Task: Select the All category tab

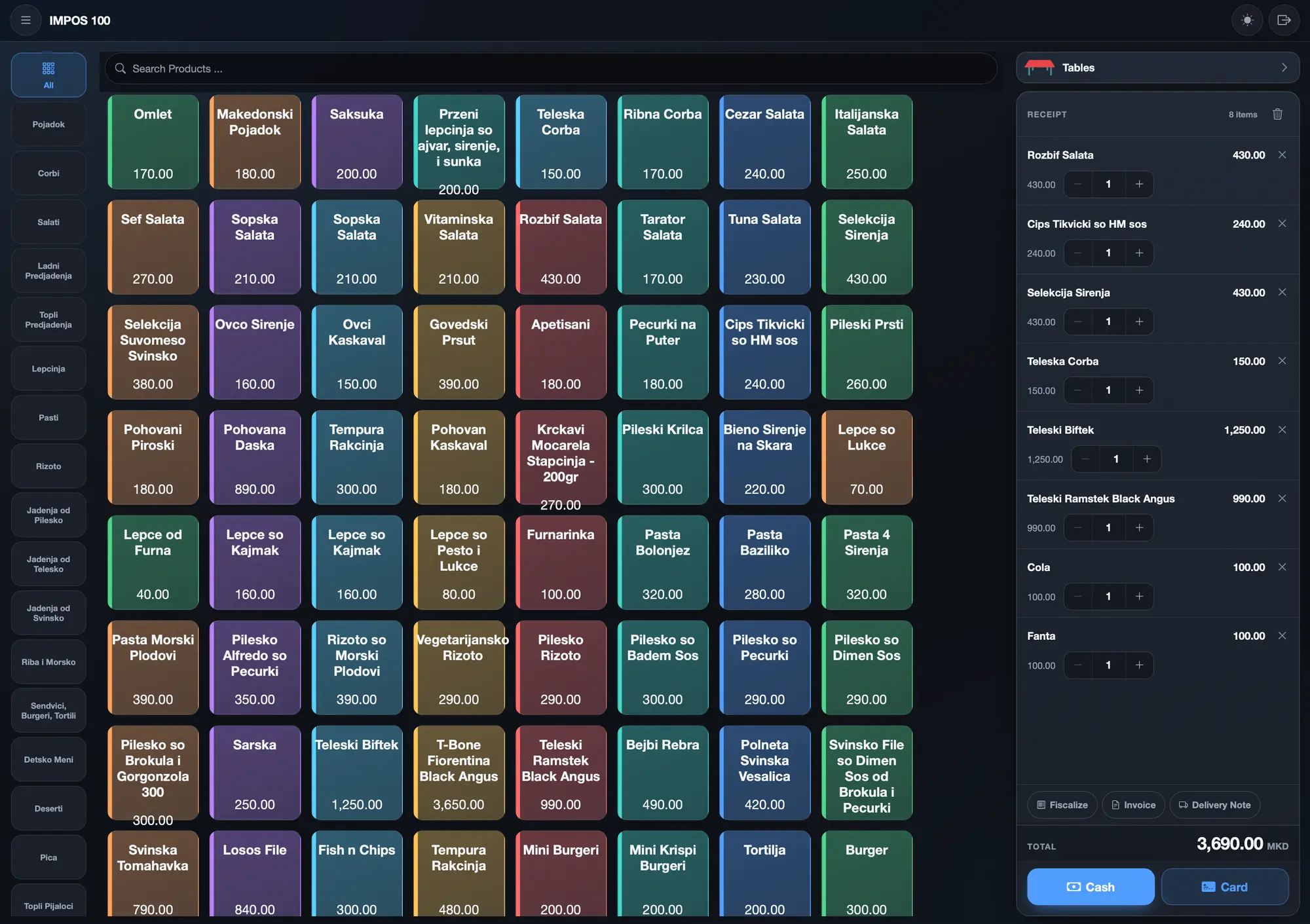Action: (x=48, y=75)
